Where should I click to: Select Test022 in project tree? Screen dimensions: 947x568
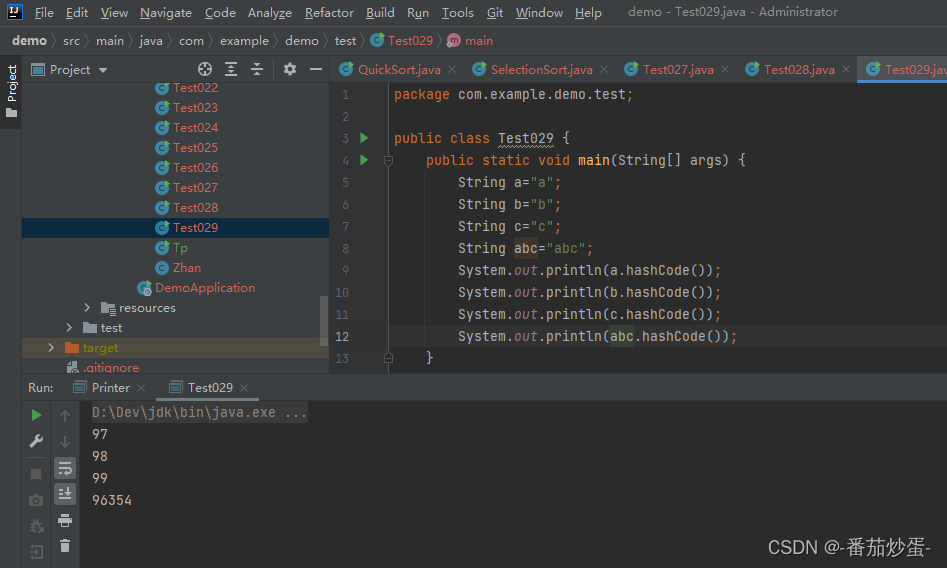(x=195, y=88)
